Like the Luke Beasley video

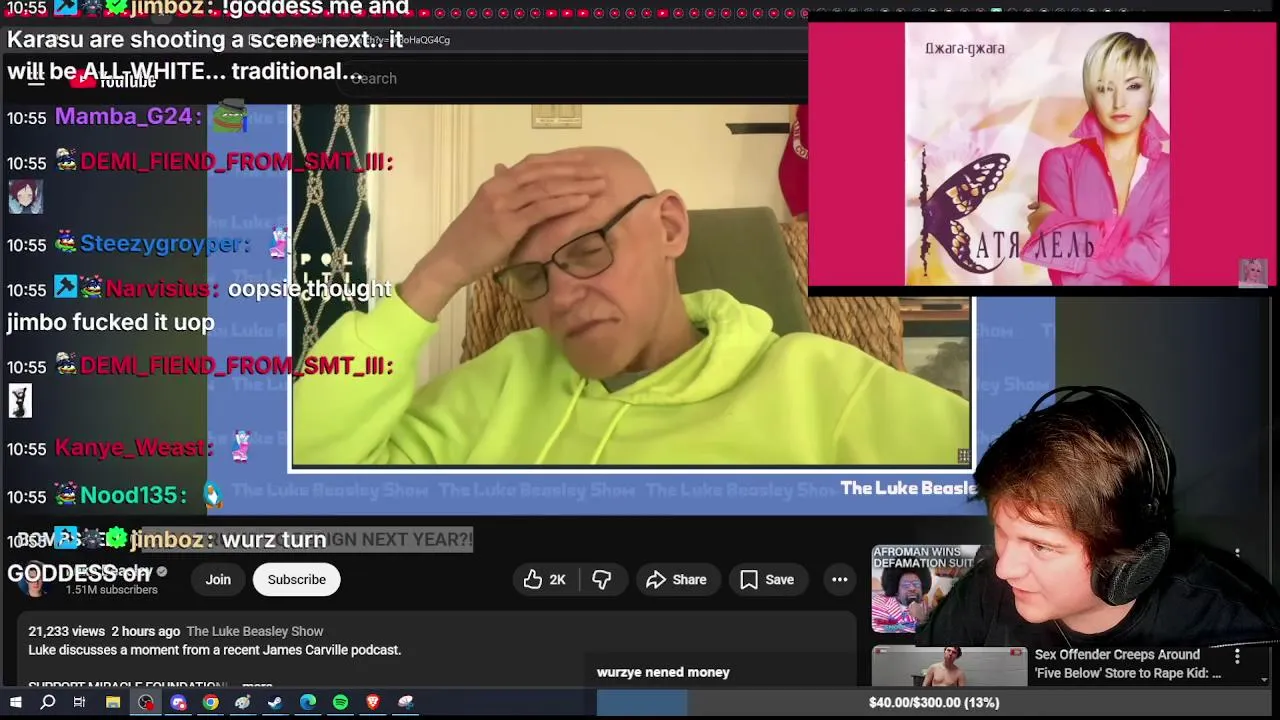545,580
